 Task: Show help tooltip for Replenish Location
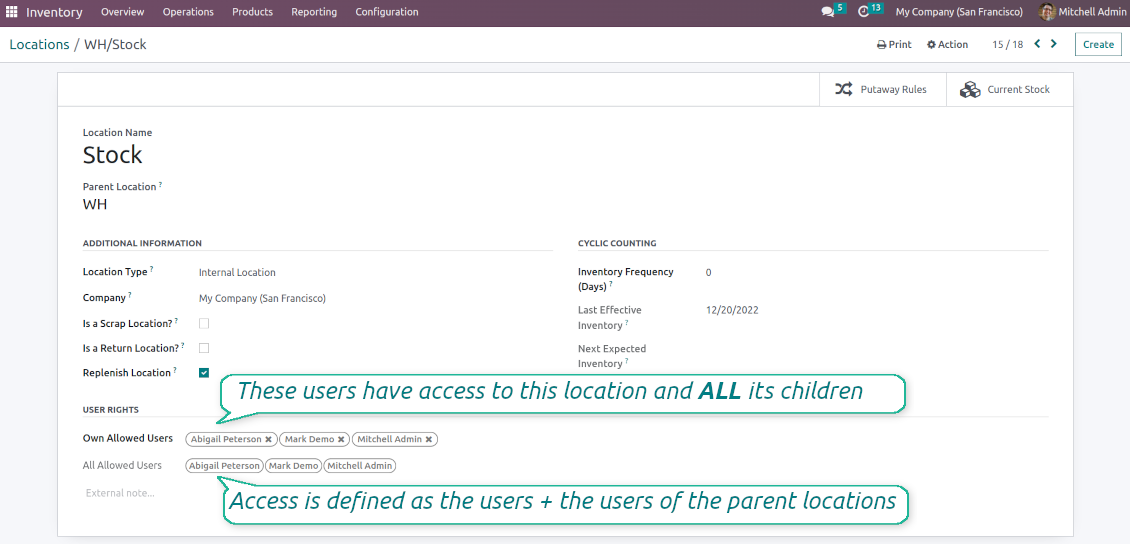coord(175,370)
